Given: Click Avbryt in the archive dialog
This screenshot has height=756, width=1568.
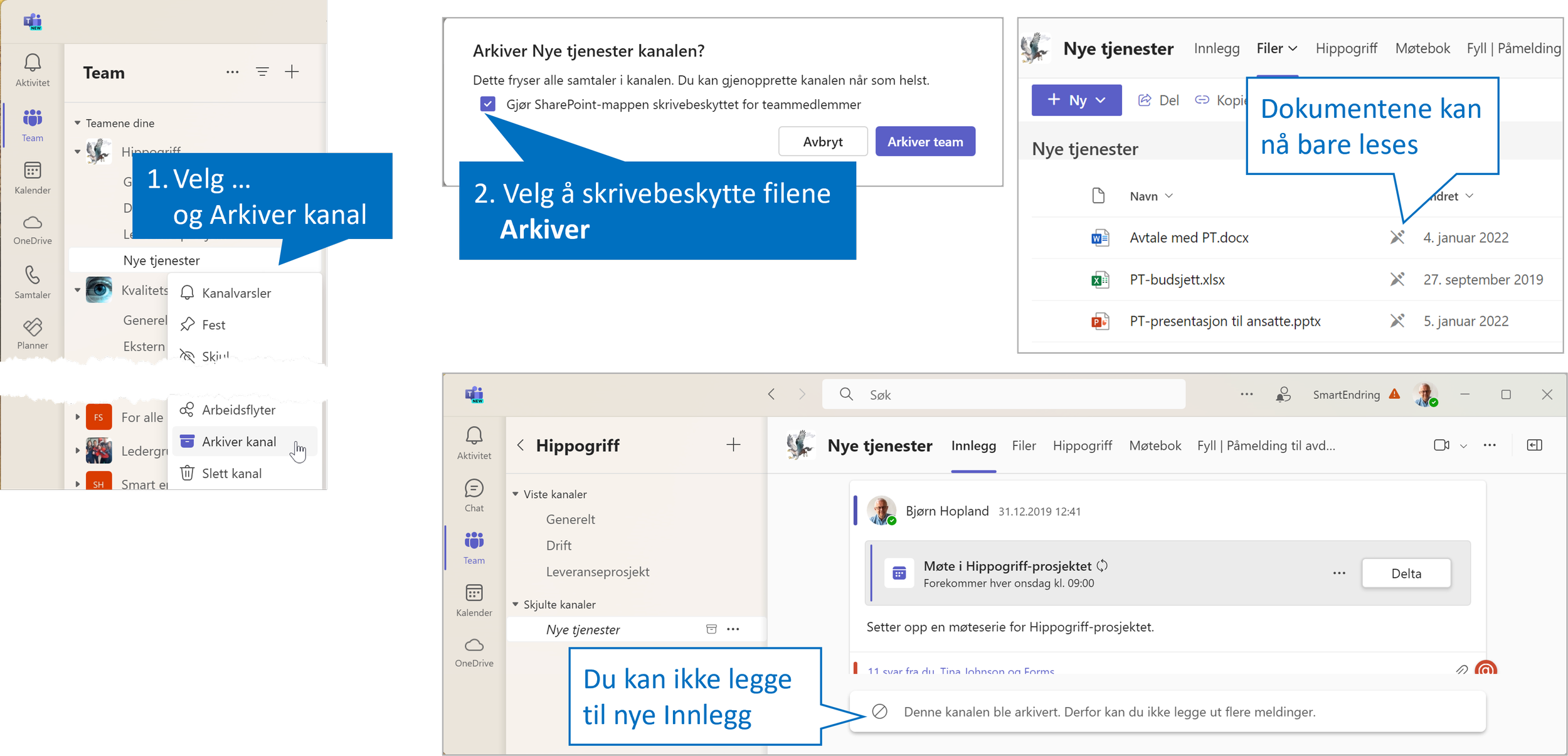Looking at the screenshot, I should coord(822,142).
